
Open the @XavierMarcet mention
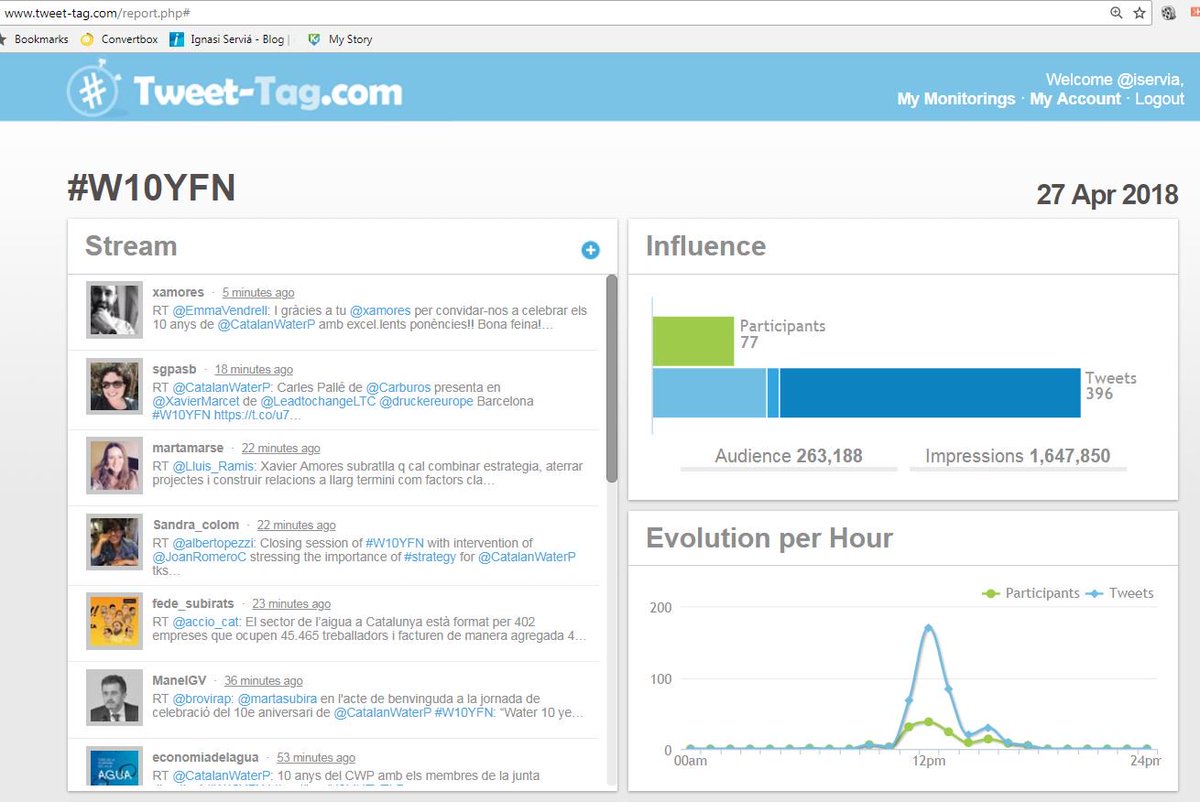[196, 402]
